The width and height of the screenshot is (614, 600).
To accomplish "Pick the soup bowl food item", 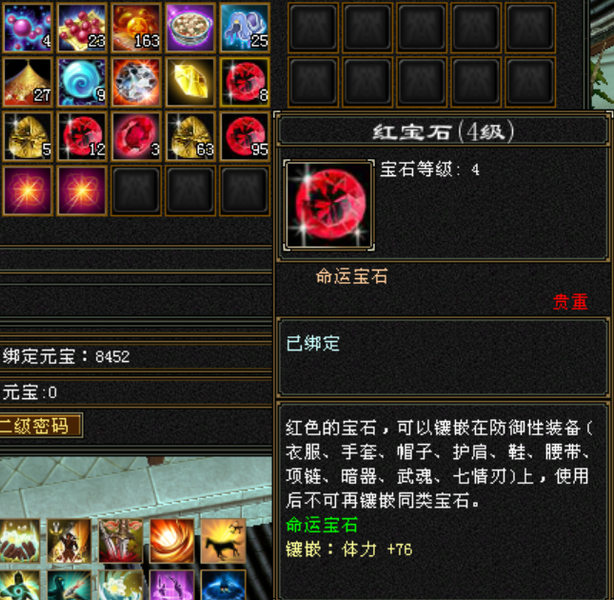I will 190,28.
